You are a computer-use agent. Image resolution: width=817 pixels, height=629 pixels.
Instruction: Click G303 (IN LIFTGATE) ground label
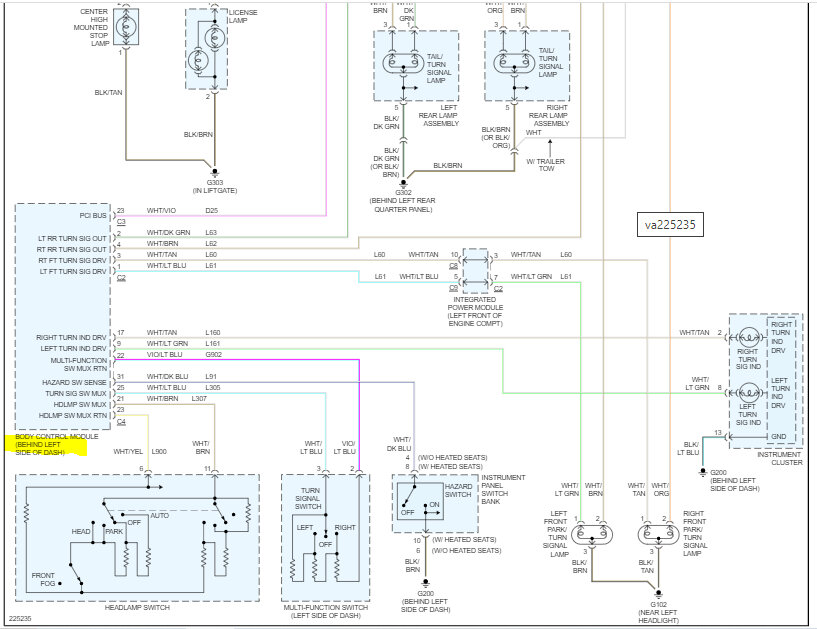pos(215,187)
